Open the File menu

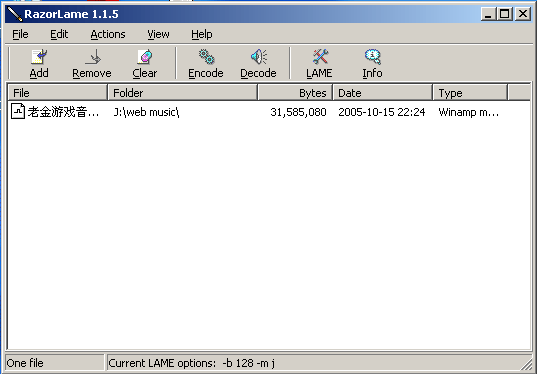tap(20, 34)
